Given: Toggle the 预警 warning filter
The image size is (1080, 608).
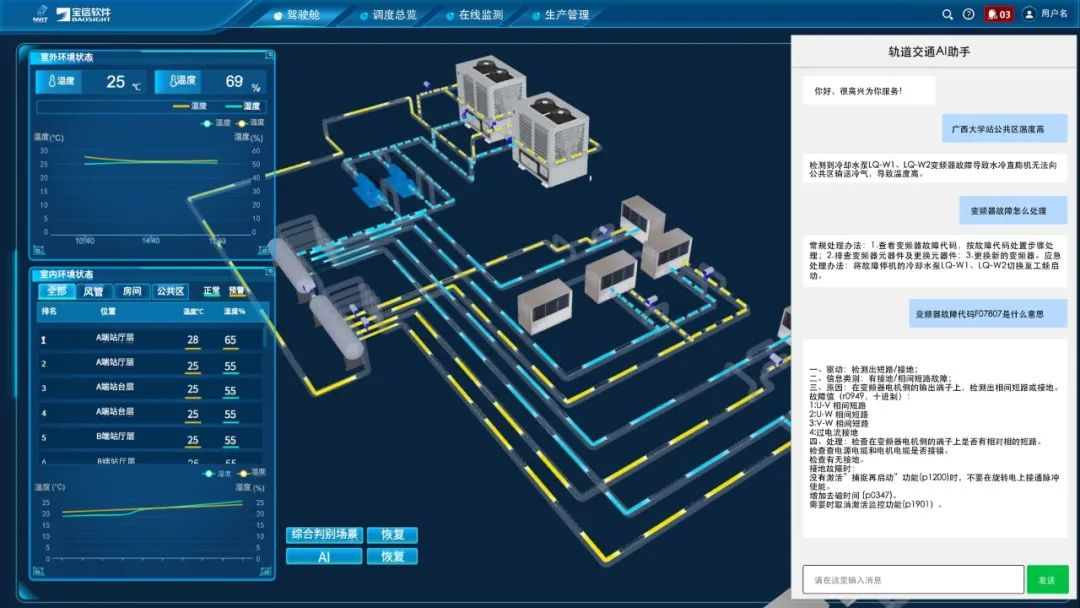Looking at the screenshot, I should point(237,292).
